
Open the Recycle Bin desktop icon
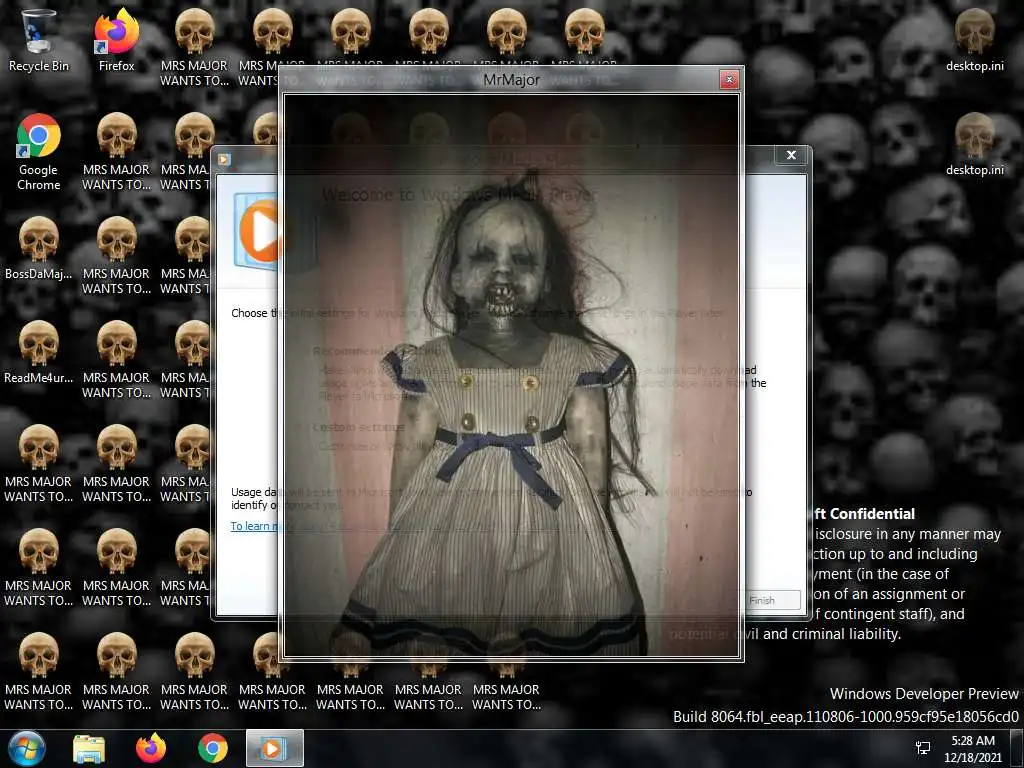(x=38, y=39)
